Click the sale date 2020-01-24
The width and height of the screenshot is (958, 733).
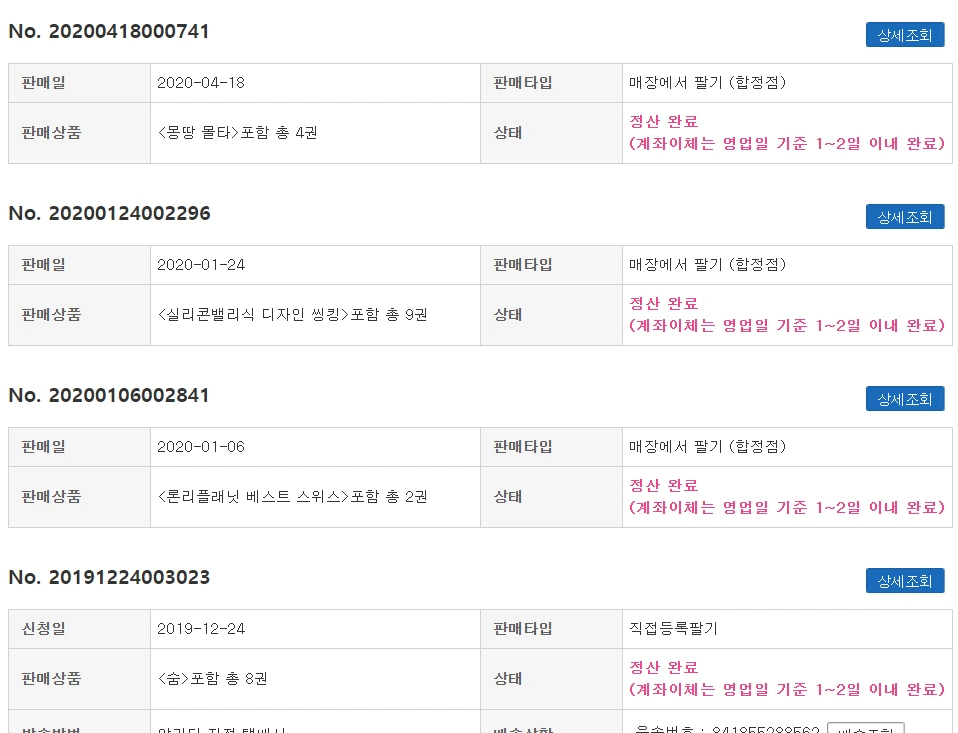pyautogui.click(x=201, y=264)
